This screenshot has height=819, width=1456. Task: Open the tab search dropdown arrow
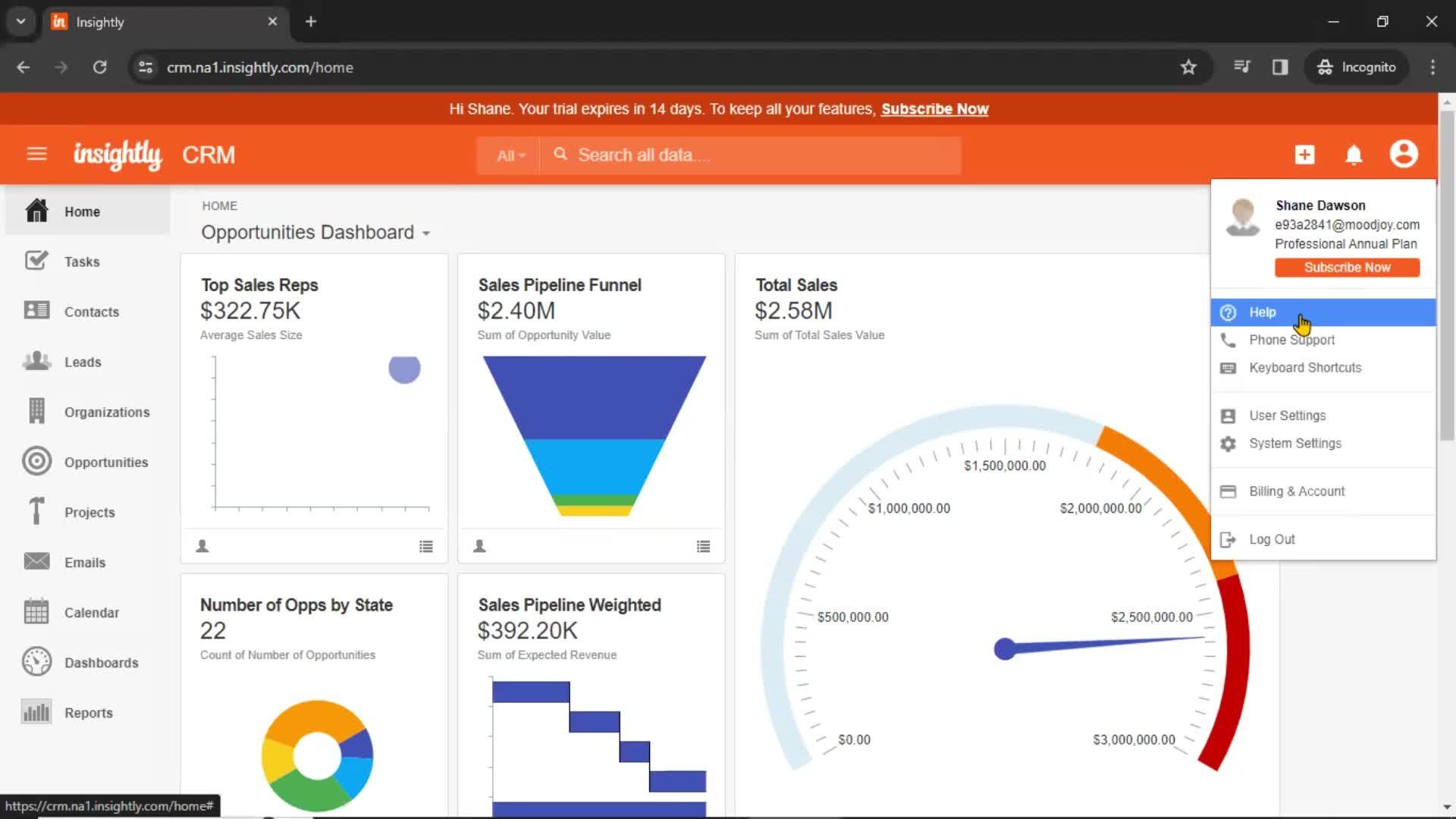click(20, 21)
